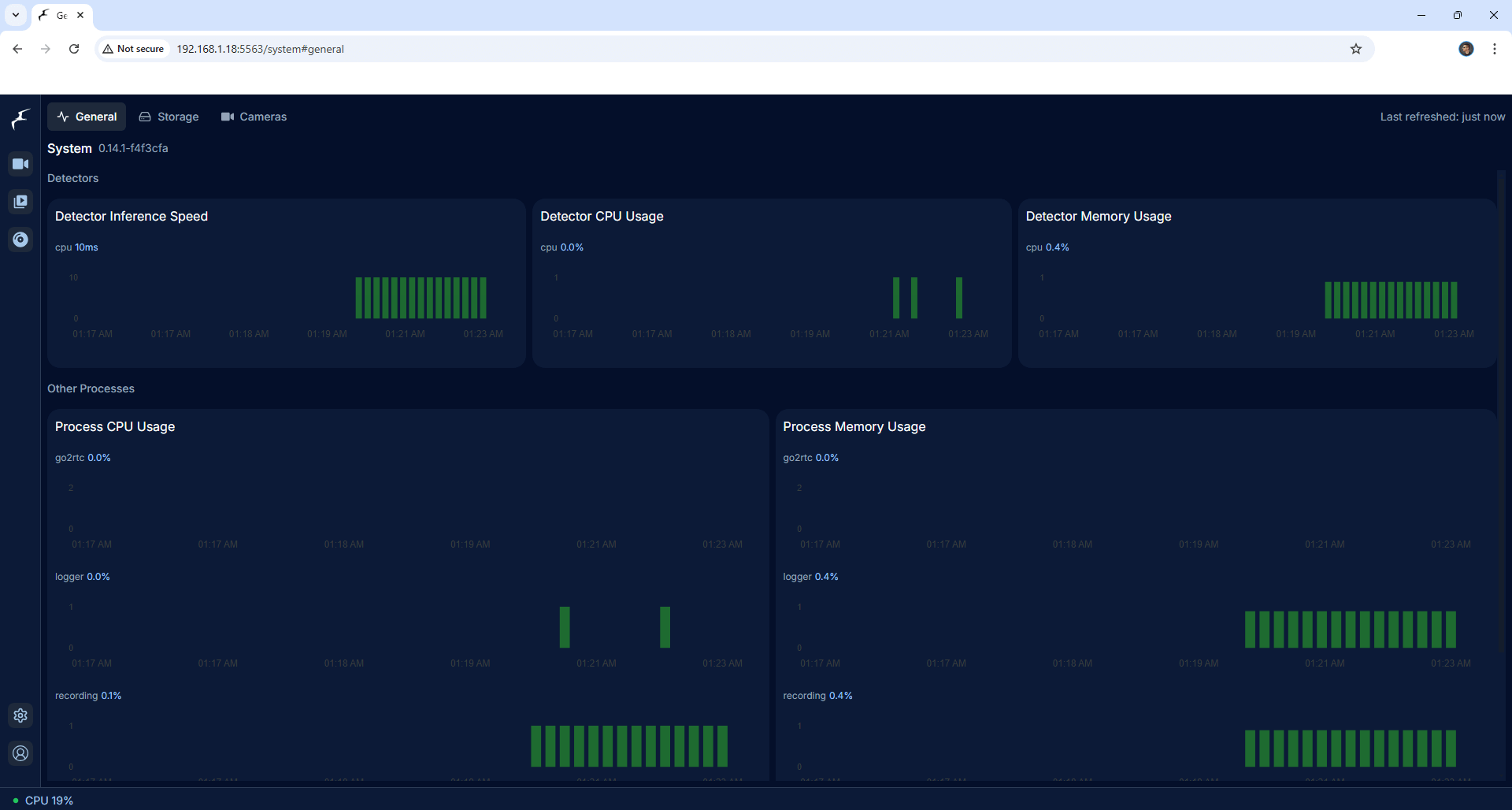Open the review recordings icon in sidebar

coord(20,202)
